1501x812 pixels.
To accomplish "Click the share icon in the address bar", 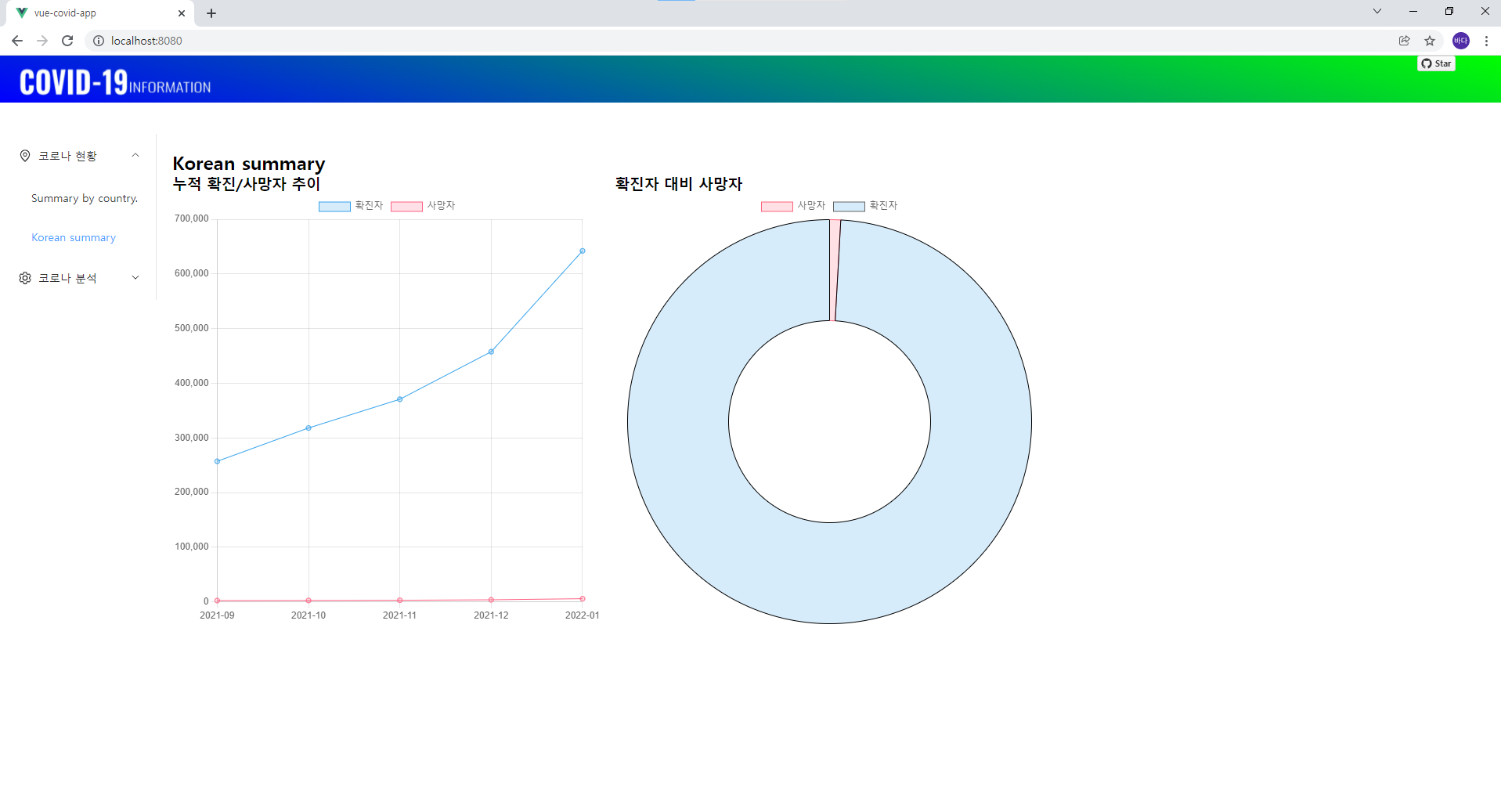I will tap(1403, 41).
